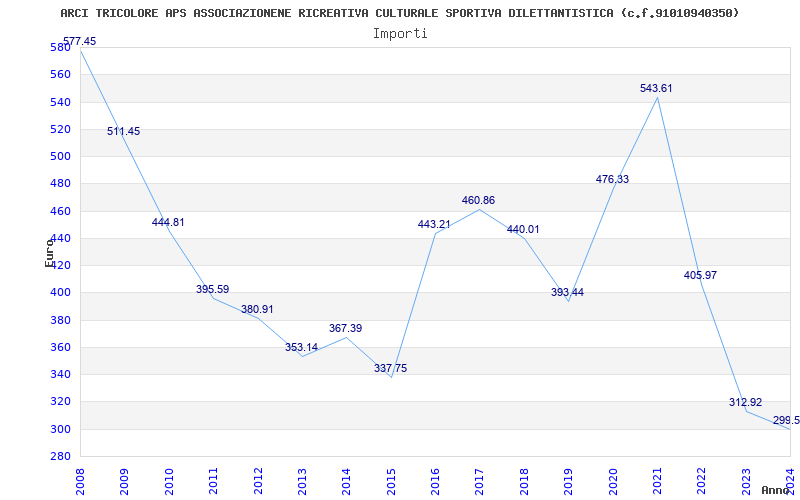The width and height of the screenshot is (800, 500).
Task: Click the 2011 x-axis year label
Action: pyautogui.click(x=213, y=481)
